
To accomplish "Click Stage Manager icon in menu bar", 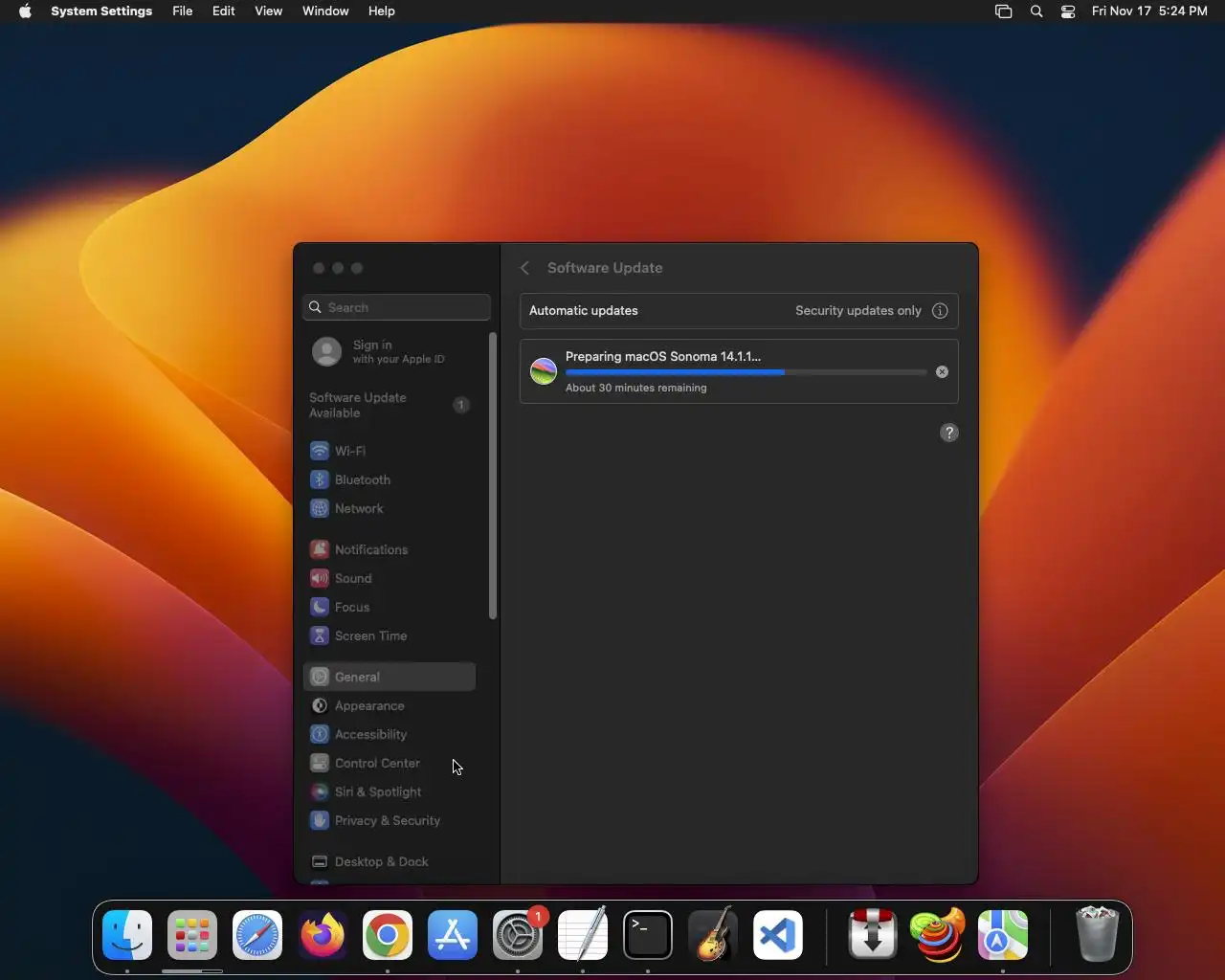I will pyautogui.click(x=1003, y=11).
